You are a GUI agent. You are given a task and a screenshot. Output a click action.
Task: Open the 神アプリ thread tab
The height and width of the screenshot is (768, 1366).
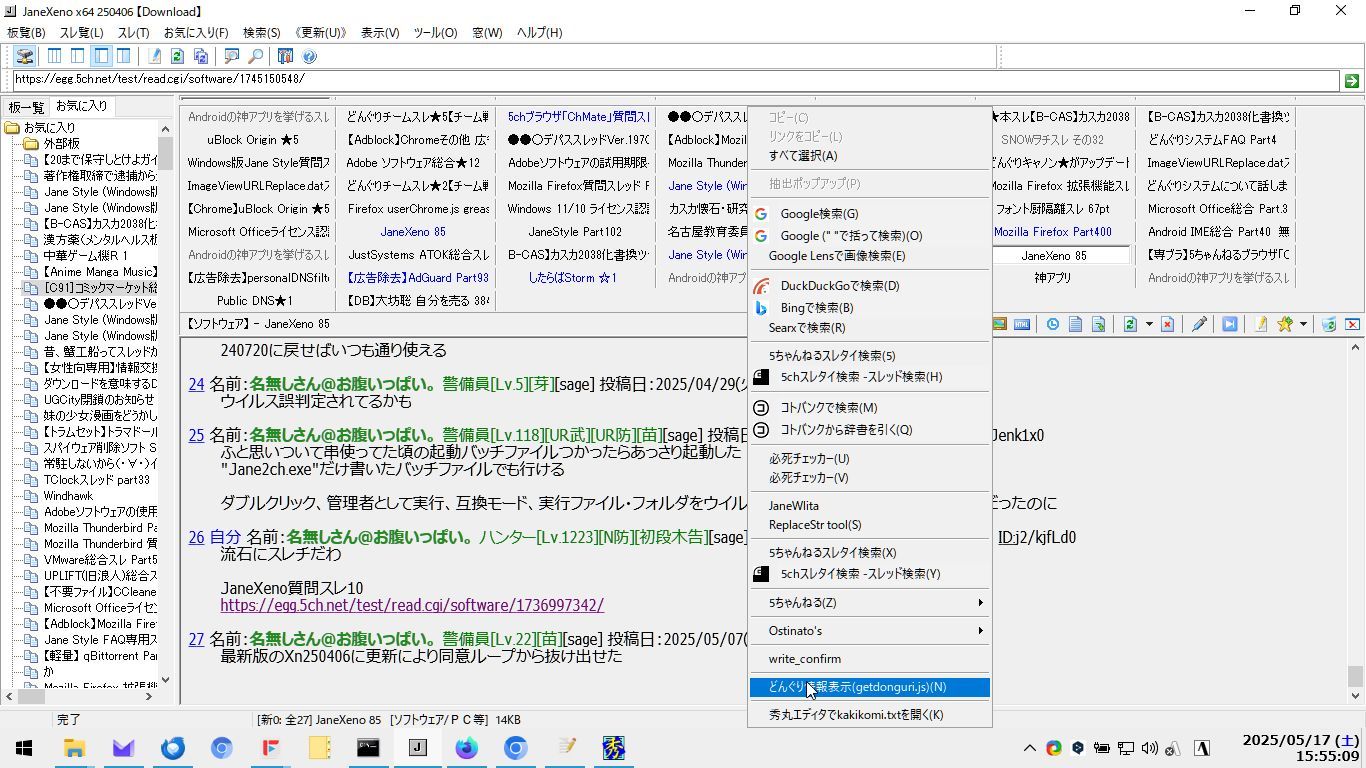click(1053, 278)
